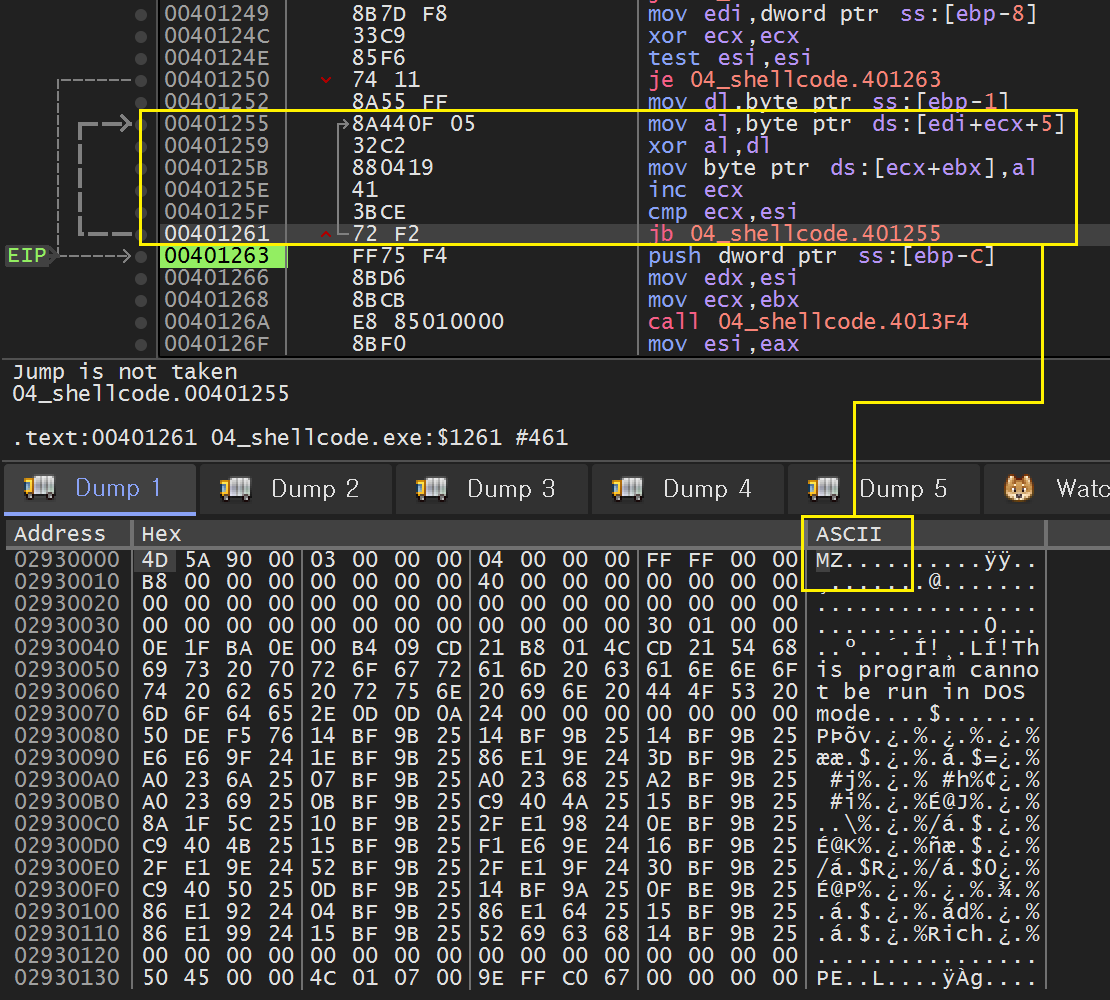Screen dimensions: 1110x1000
Task: Click the 'mov ecx,ebx' instruction
Action: tap(723, 300)
